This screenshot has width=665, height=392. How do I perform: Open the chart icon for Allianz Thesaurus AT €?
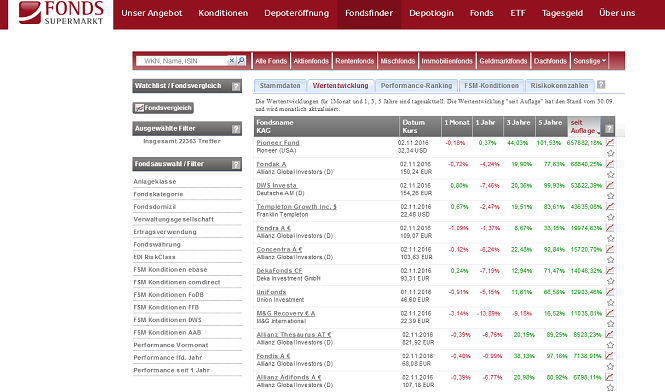point(610,334)
